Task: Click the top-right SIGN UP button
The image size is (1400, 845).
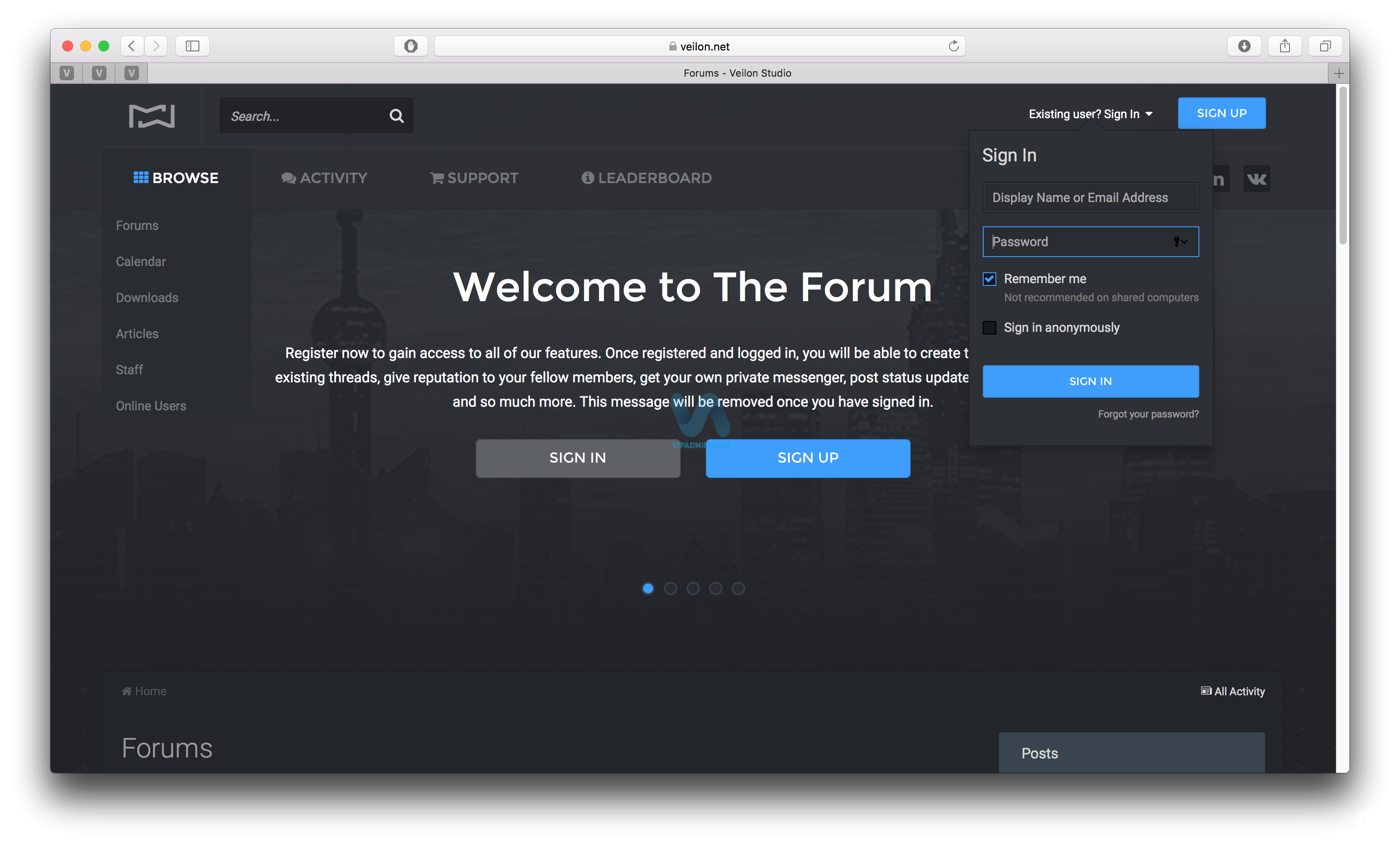Action: click(1221, 113)
